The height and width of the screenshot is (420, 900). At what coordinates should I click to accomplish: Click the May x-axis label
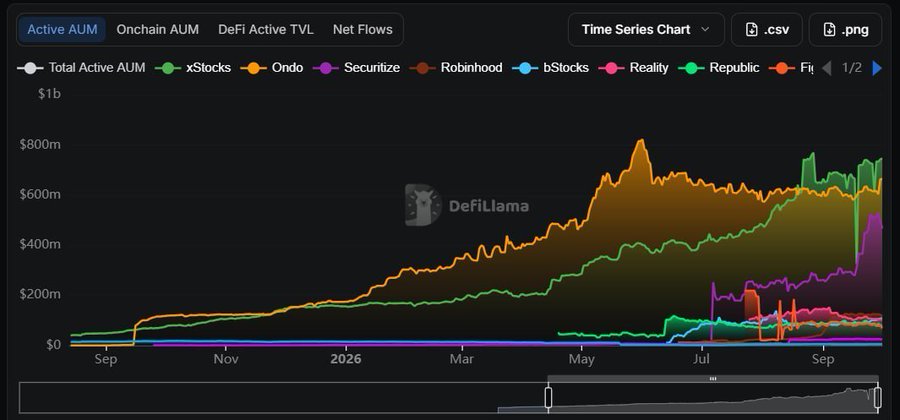coord(581,359)
